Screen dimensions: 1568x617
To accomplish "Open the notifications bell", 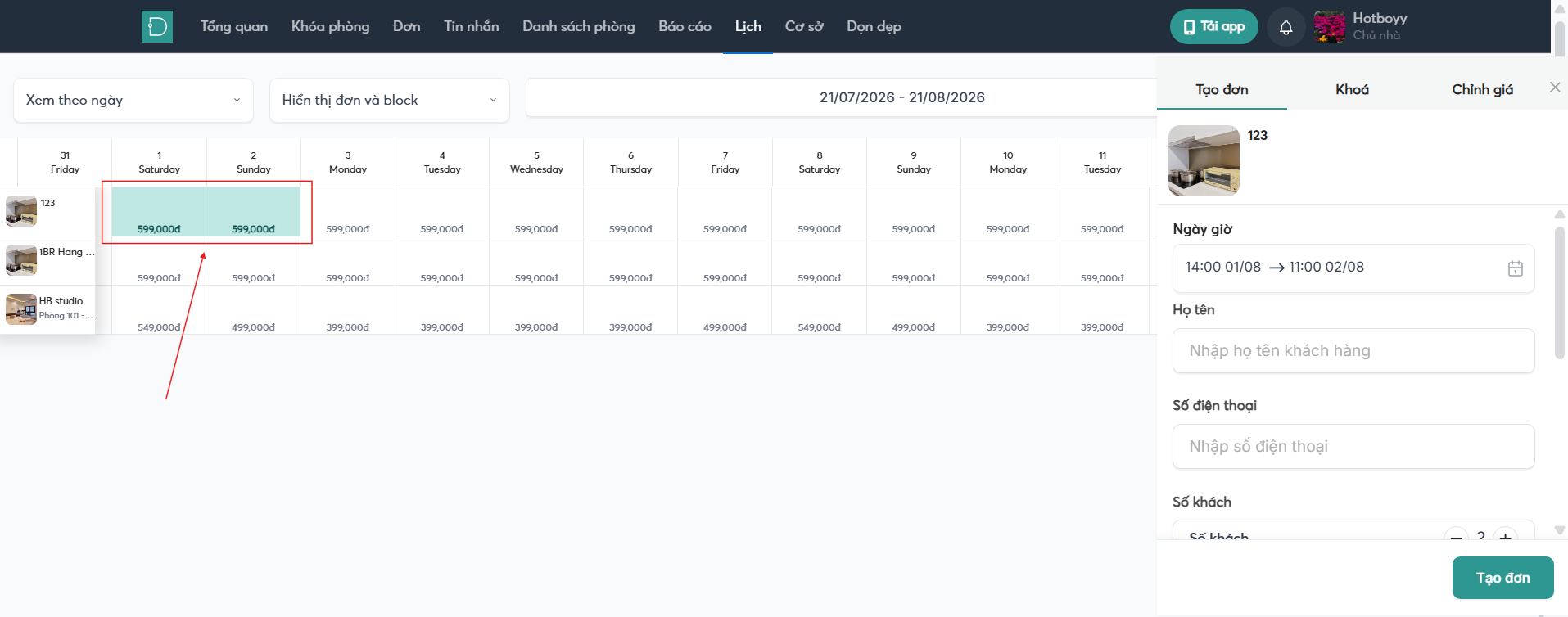I will [x=1286, y=27].
